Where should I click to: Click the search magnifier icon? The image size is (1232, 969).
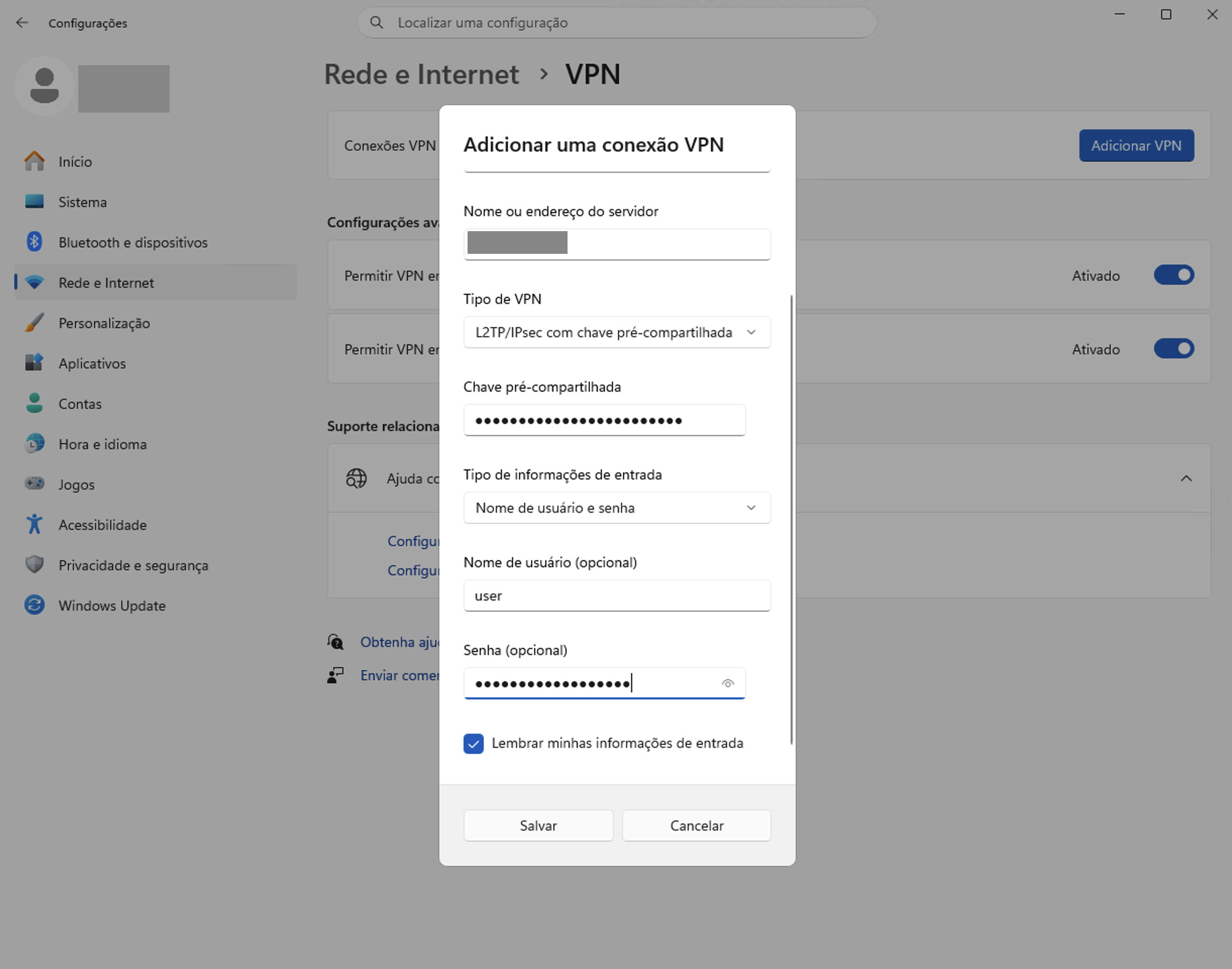tap(376, 23)
